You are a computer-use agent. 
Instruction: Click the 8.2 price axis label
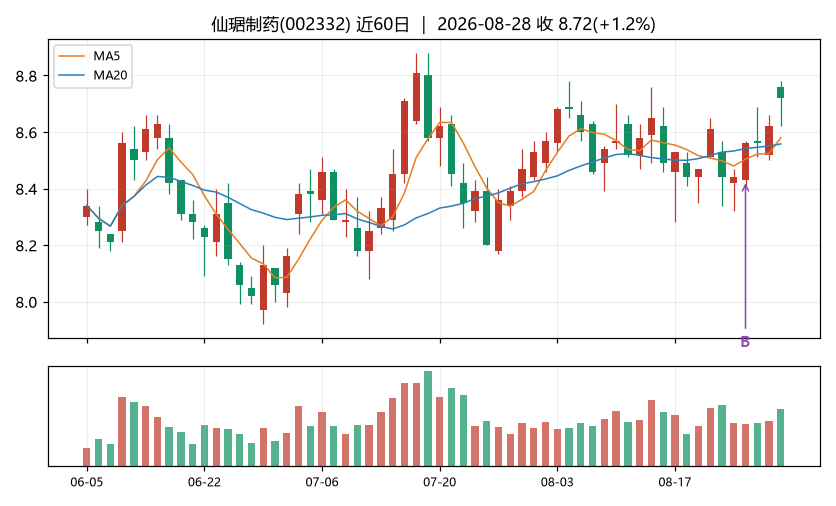(26, 246)
